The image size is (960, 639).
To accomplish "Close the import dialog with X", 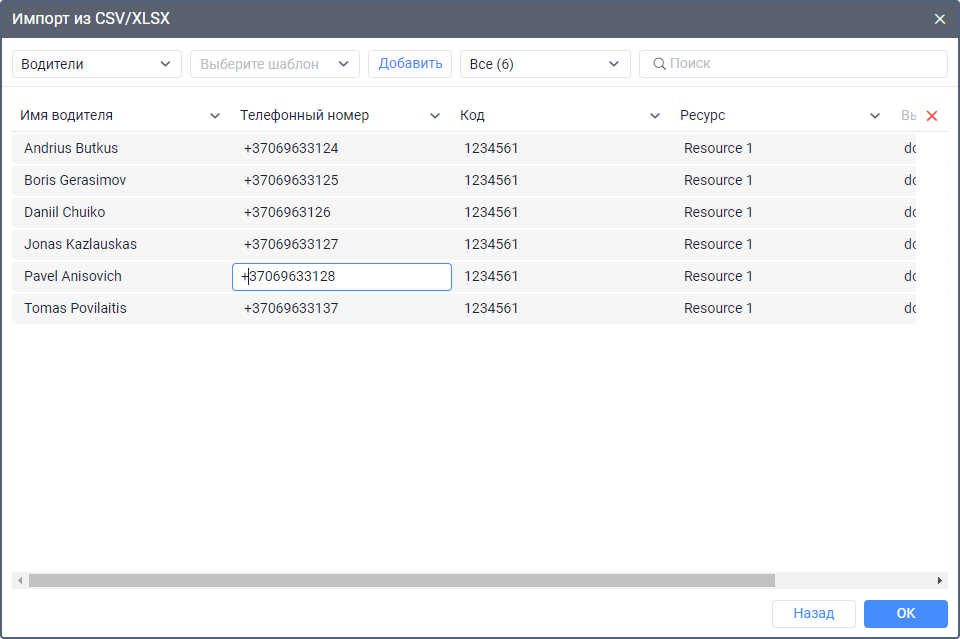I will click(x=939, y=19).
